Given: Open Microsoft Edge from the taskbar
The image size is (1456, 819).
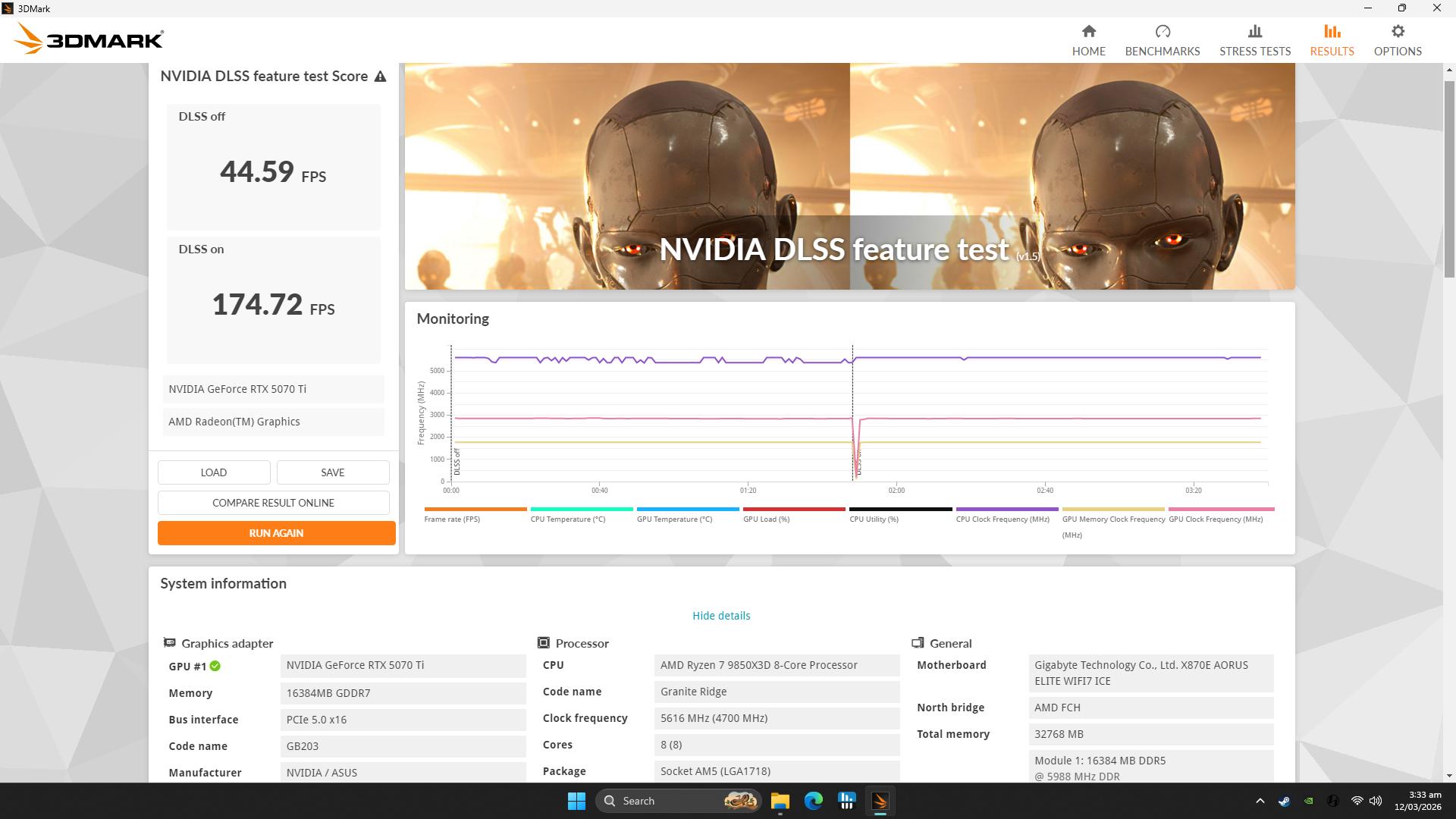Looking at the screenshot, I should tap(814, 801).
